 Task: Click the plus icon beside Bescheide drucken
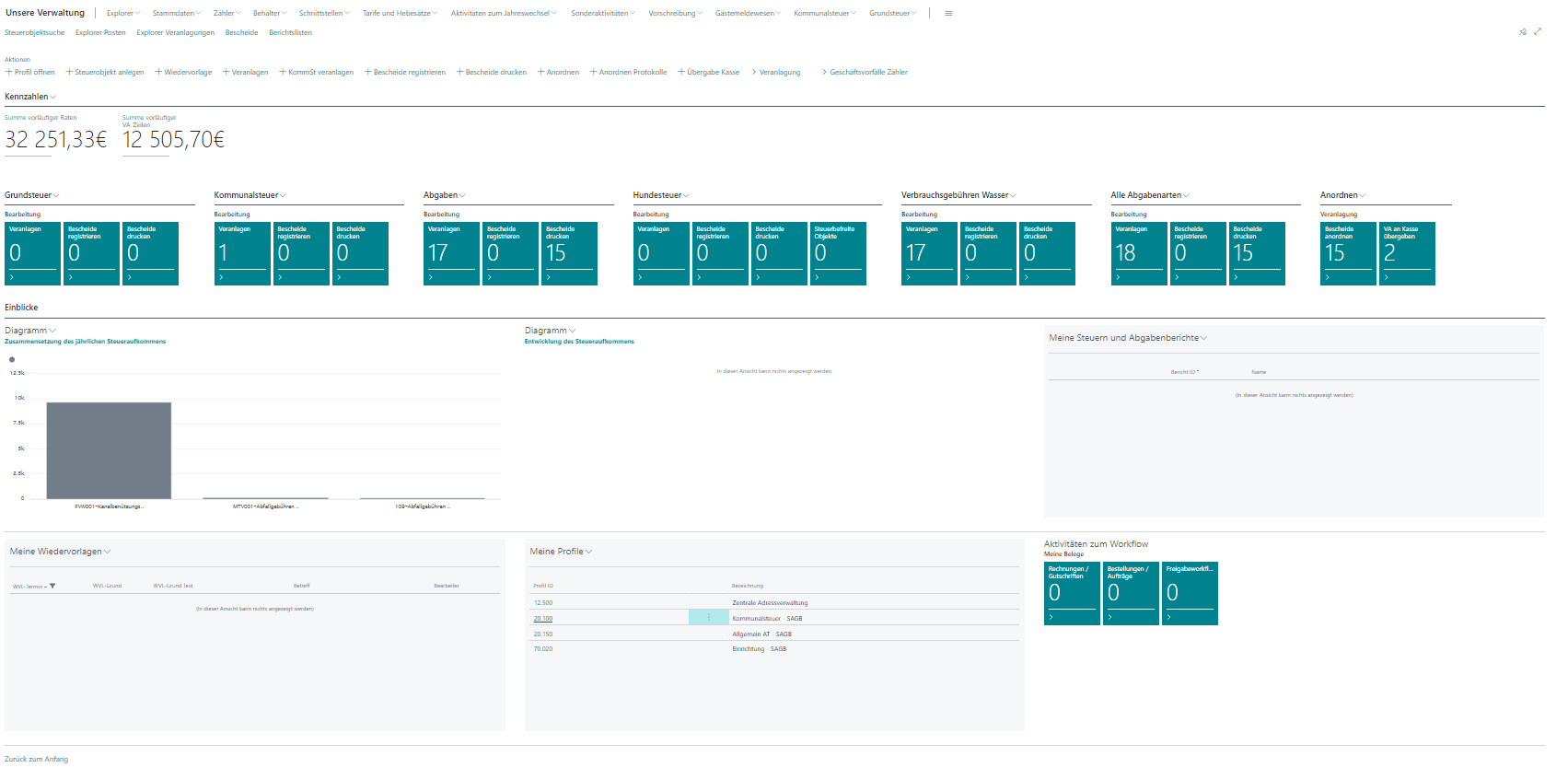click(x=459, y=72)
